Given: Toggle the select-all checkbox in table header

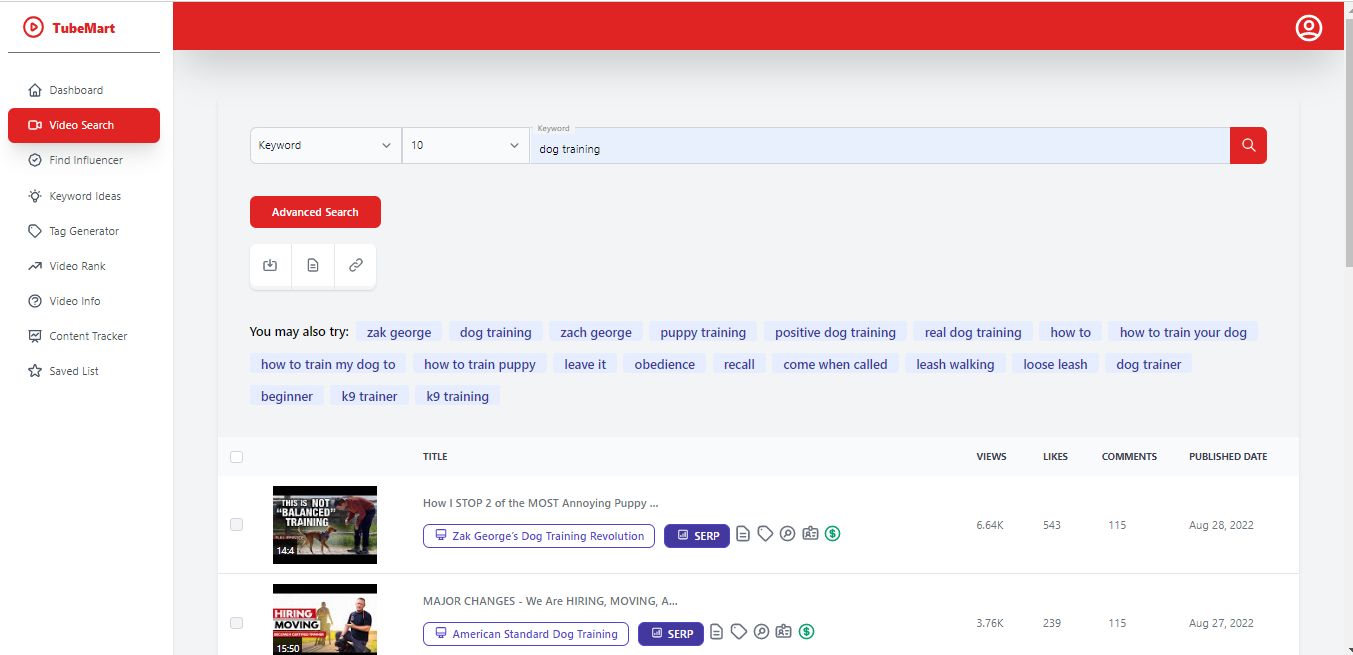Looking at the screenshot, I should (x=236, y=457).
